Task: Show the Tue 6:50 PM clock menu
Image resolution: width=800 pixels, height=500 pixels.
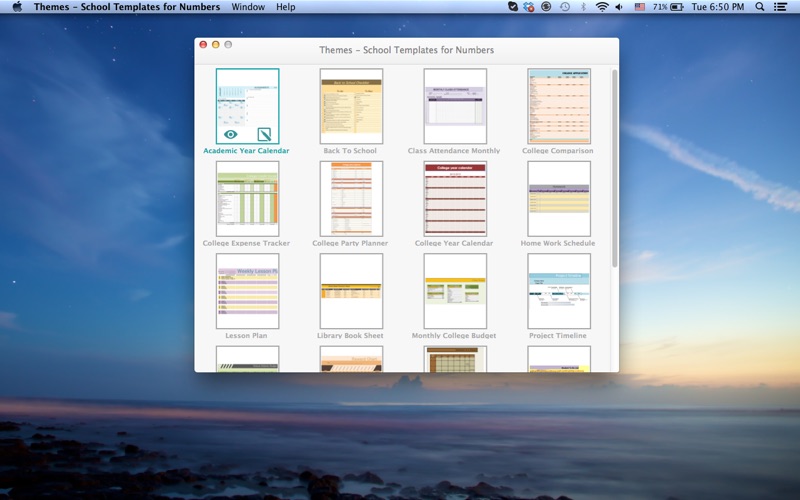Action: [x=717, y=7]
